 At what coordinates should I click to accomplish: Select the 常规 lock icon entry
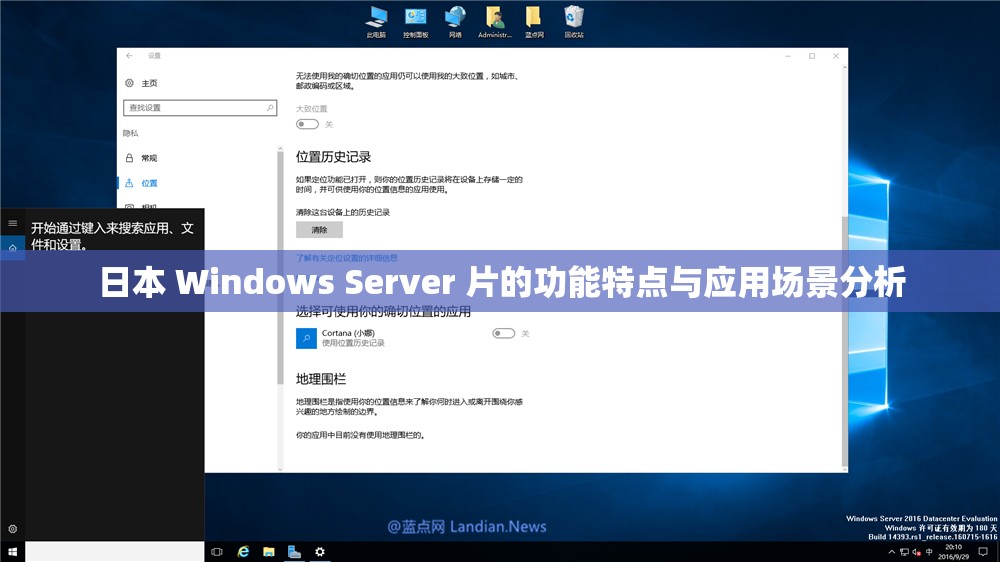tap(129, 158)
